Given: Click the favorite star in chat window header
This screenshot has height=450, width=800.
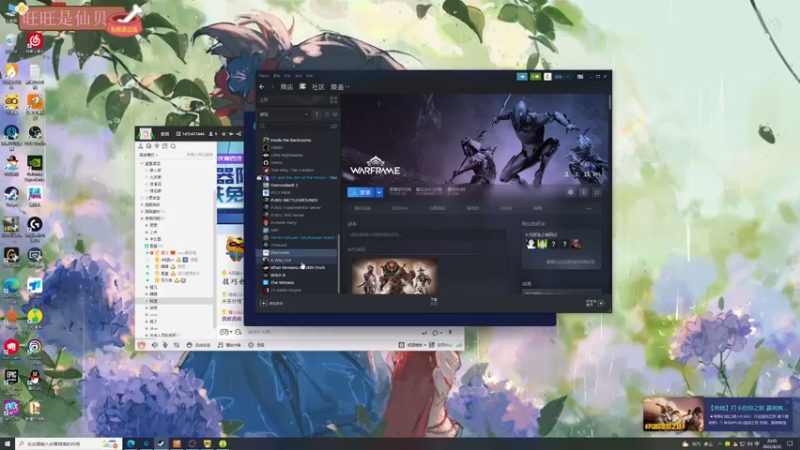Looking at the screenshot, I should (x=223, y=134).
